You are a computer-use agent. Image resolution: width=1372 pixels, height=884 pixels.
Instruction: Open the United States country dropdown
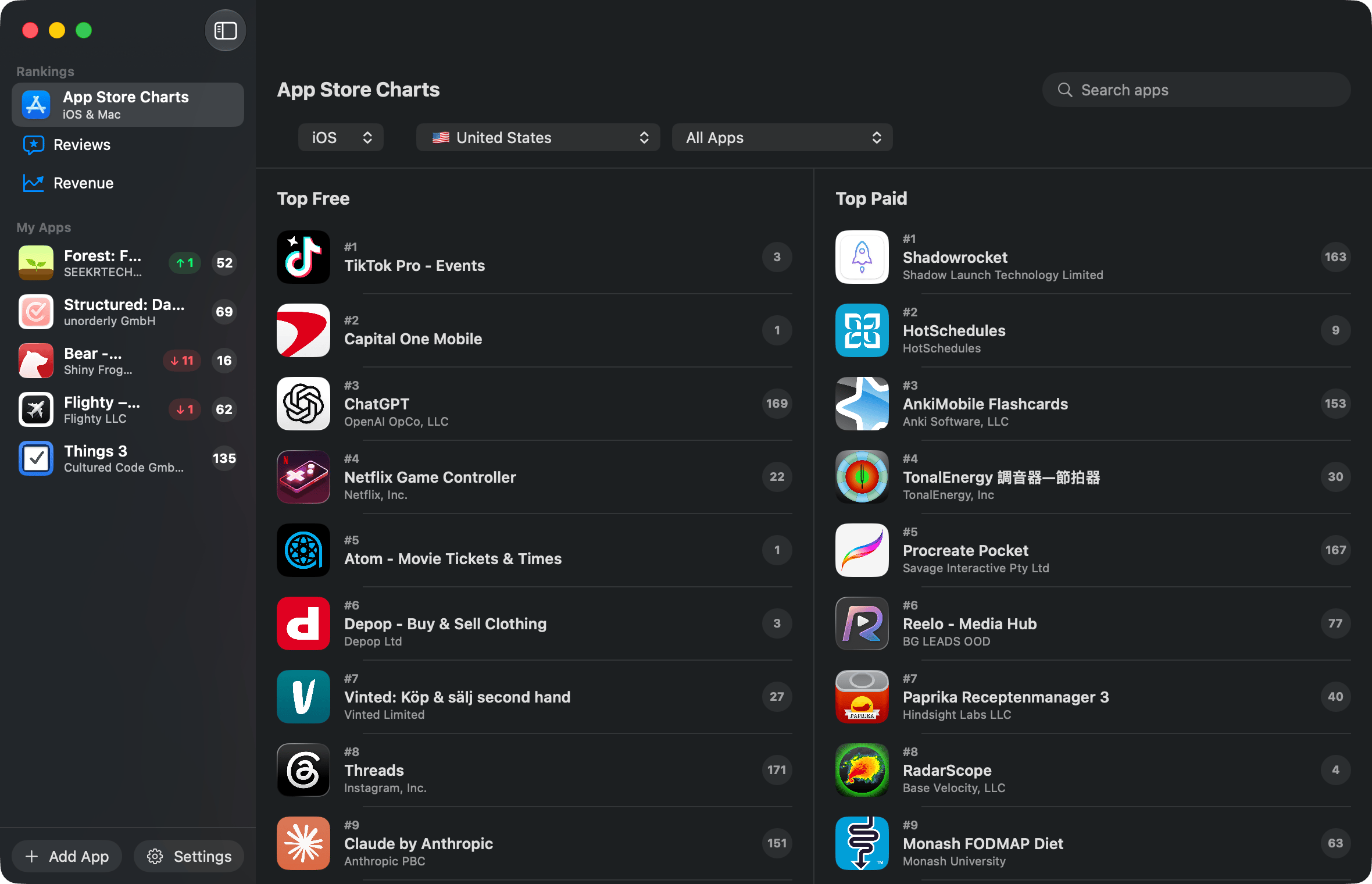[x=538, y=138]
